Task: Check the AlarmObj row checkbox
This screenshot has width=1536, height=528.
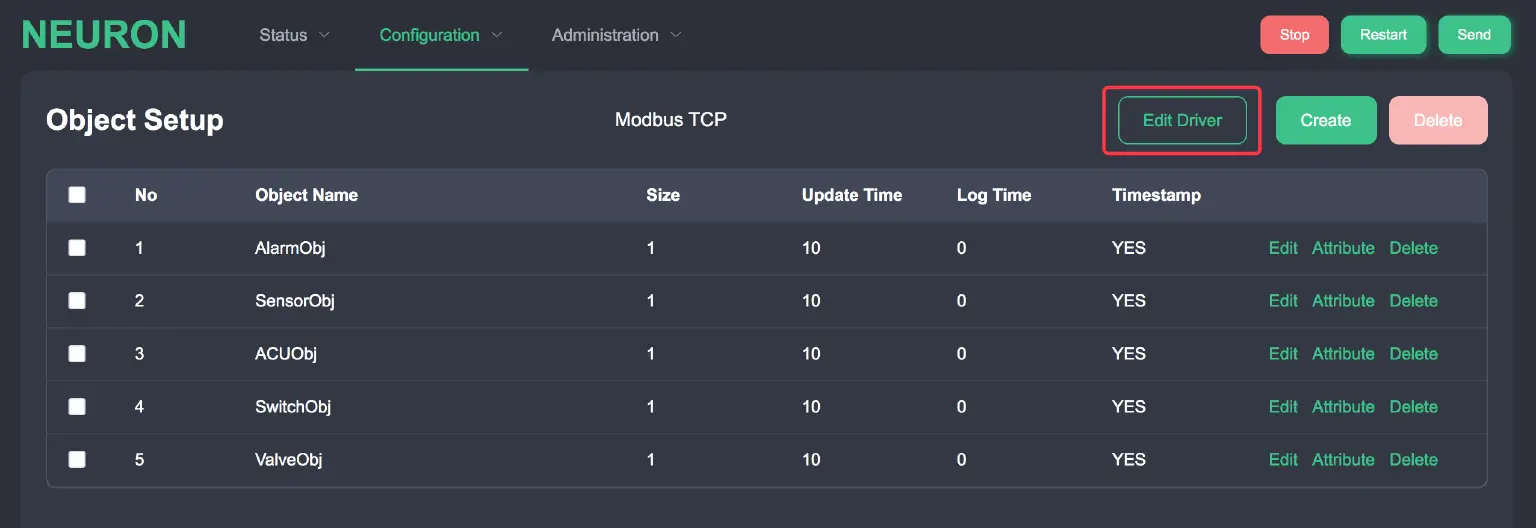Action: pyautogui.click(x=77, y=248)
